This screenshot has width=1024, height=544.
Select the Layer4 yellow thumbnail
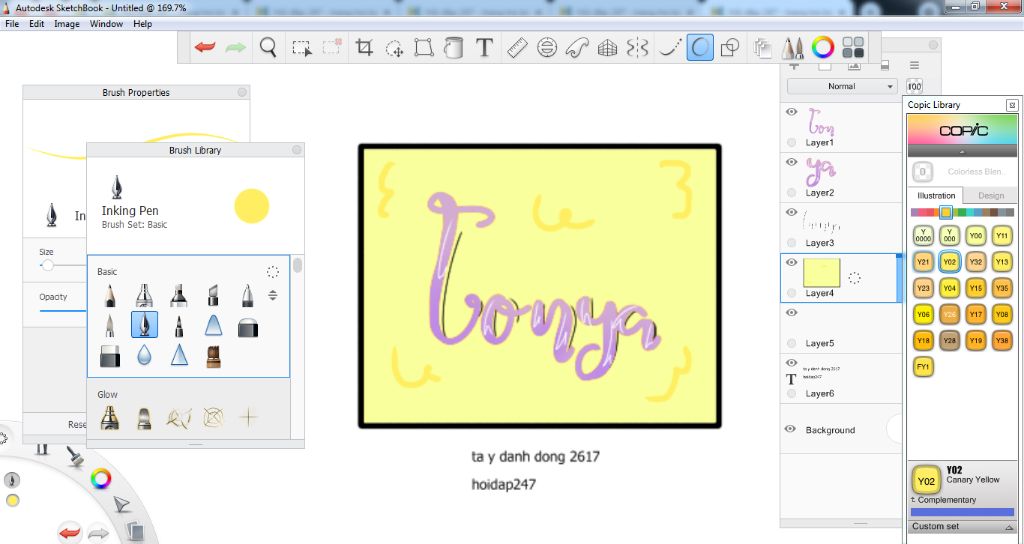tap(822, 272)
